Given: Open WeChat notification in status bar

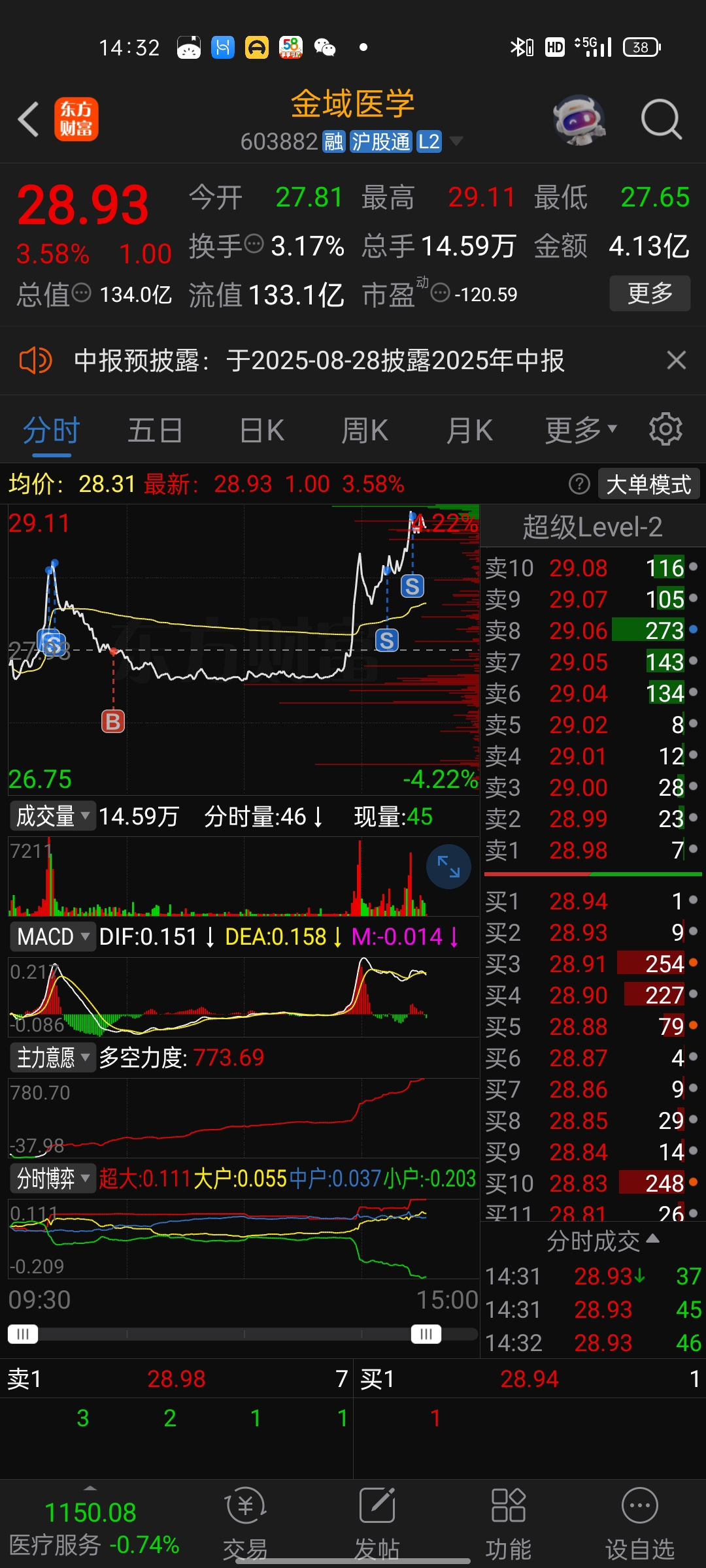Looking at the screenshot, I should click(x=325, y=47).
